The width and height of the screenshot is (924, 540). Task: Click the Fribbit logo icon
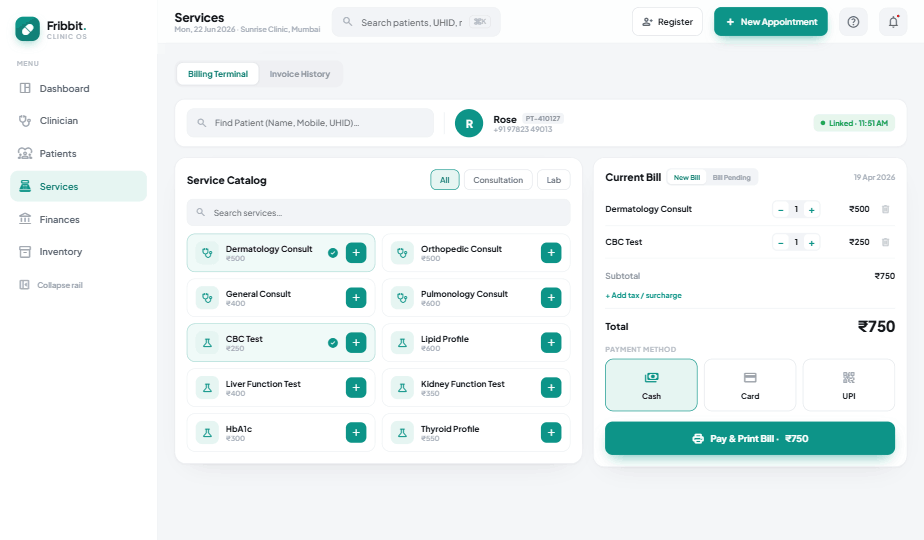click(x=28, y=29)
